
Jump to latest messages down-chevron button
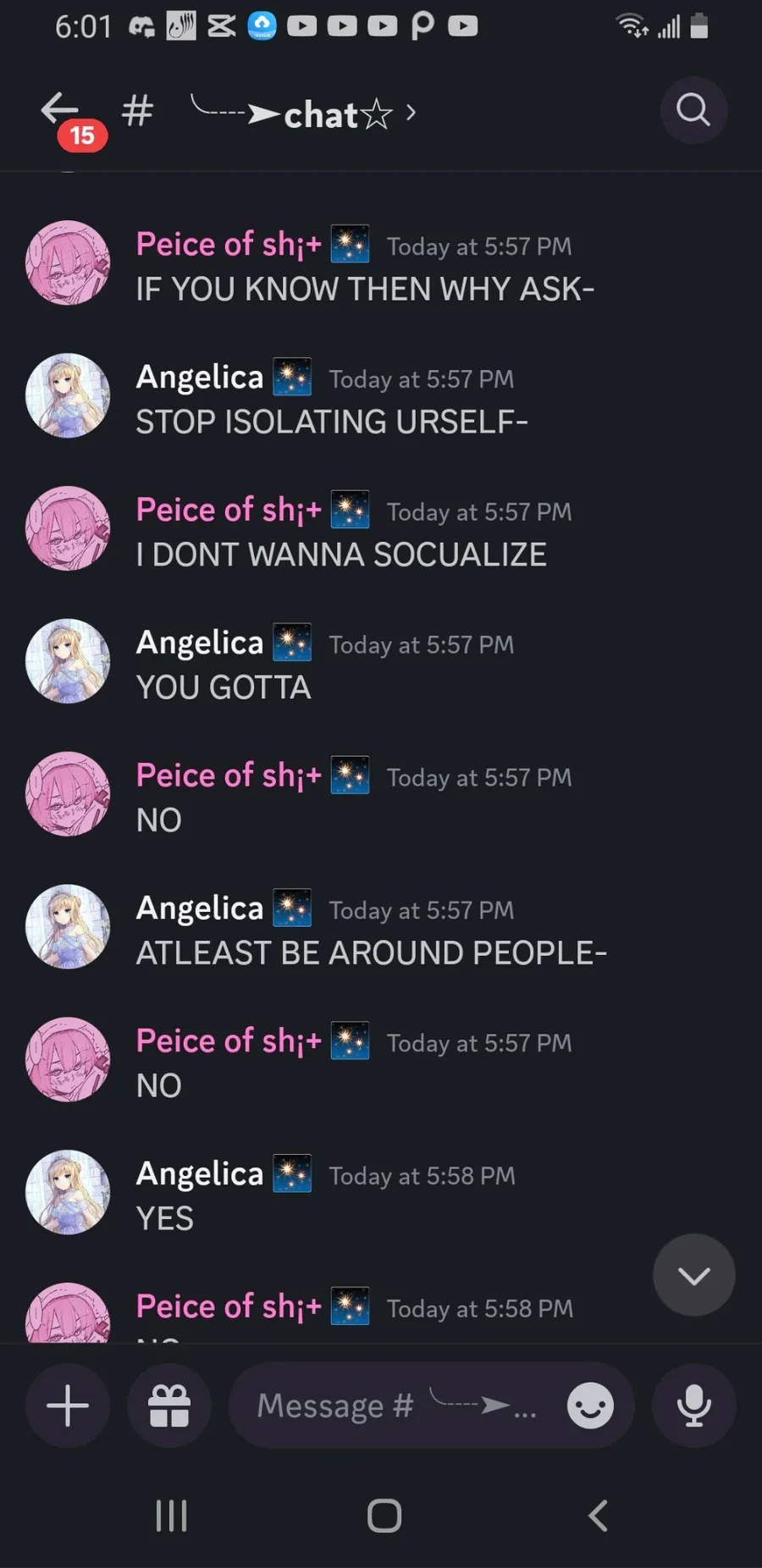pos(694,1275)
